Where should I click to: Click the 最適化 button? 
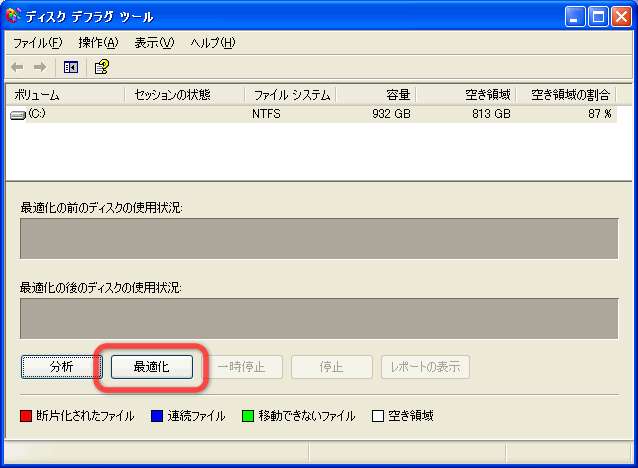152,367
